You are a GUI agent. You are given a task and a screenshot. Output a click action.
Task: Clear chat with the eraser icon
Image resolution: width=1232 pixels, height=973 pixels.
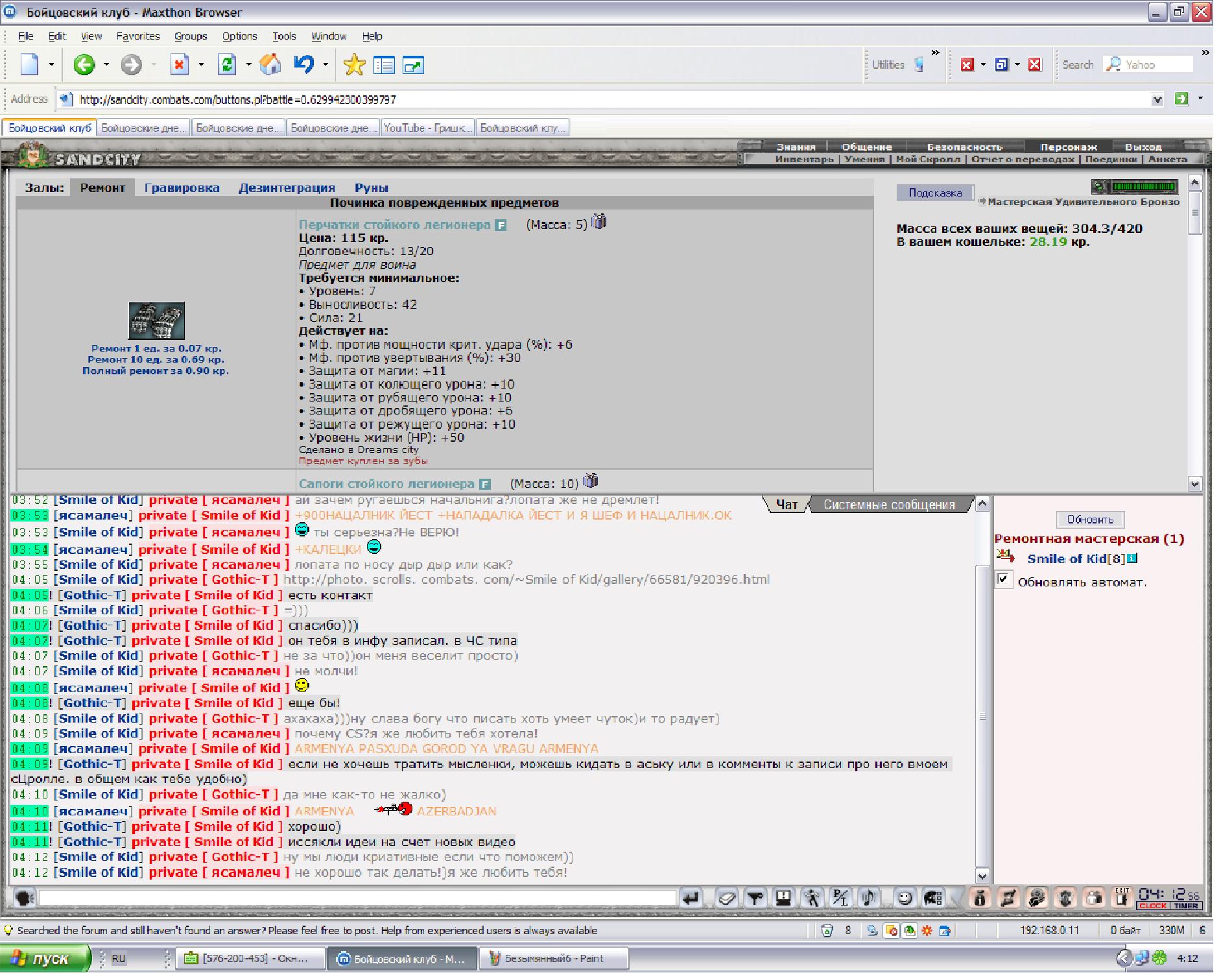click(x=726, y=898)
